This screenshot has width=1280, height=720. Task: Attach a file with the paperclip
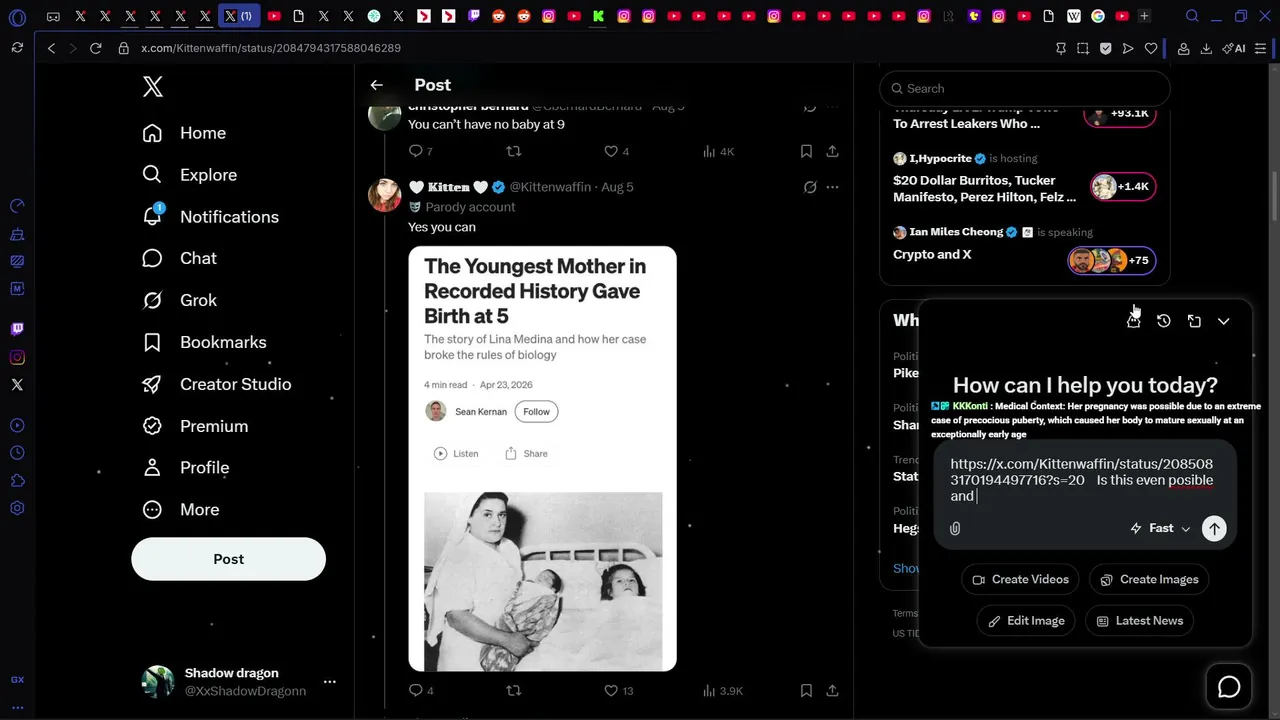pyautogui.click(x=955, y=528)
